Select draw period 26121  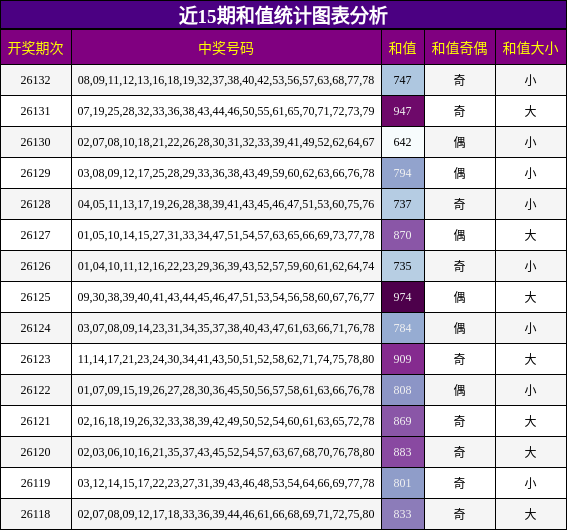(35, 421)
